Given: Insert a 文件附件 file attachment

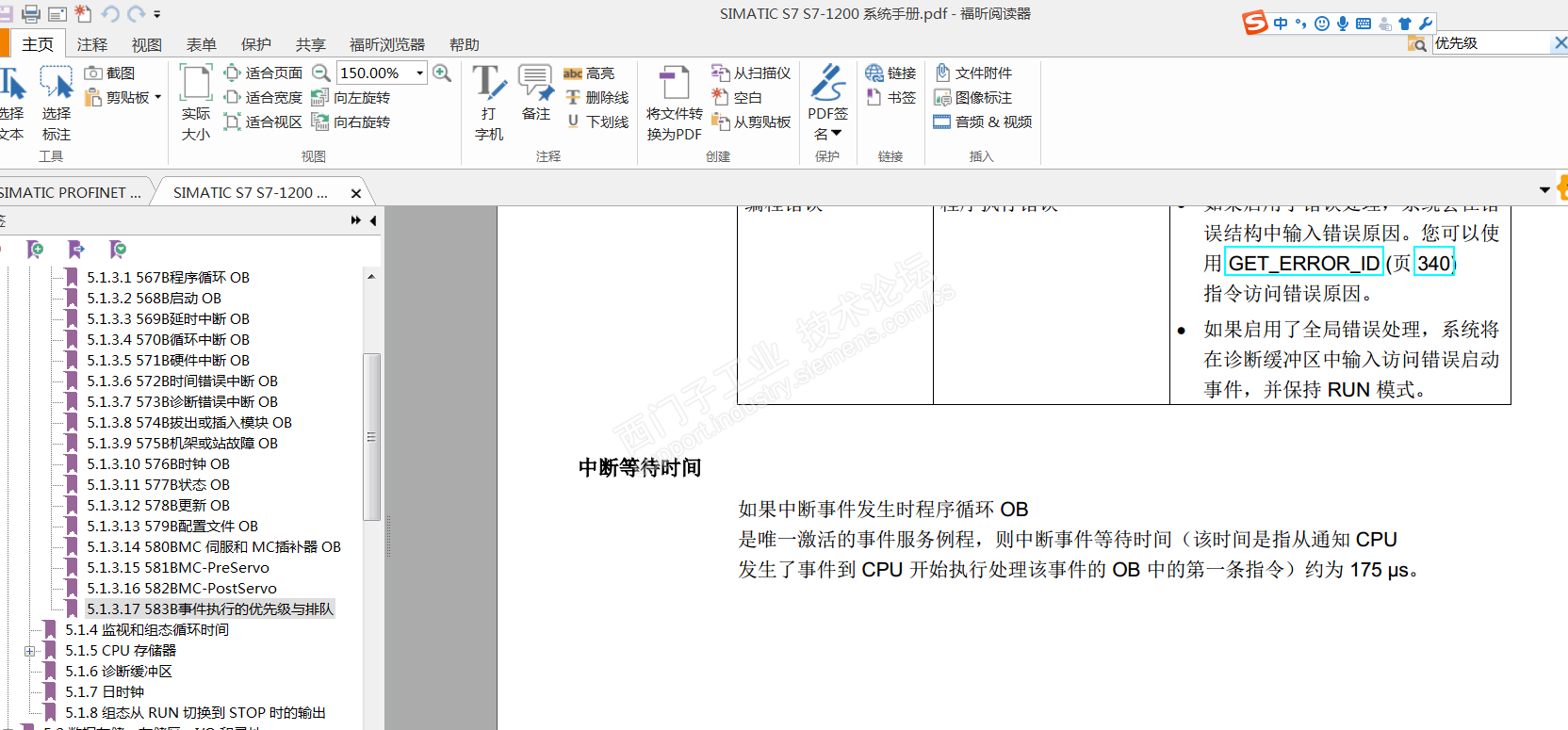Looking at the screenshot, I should pos(973,73).
